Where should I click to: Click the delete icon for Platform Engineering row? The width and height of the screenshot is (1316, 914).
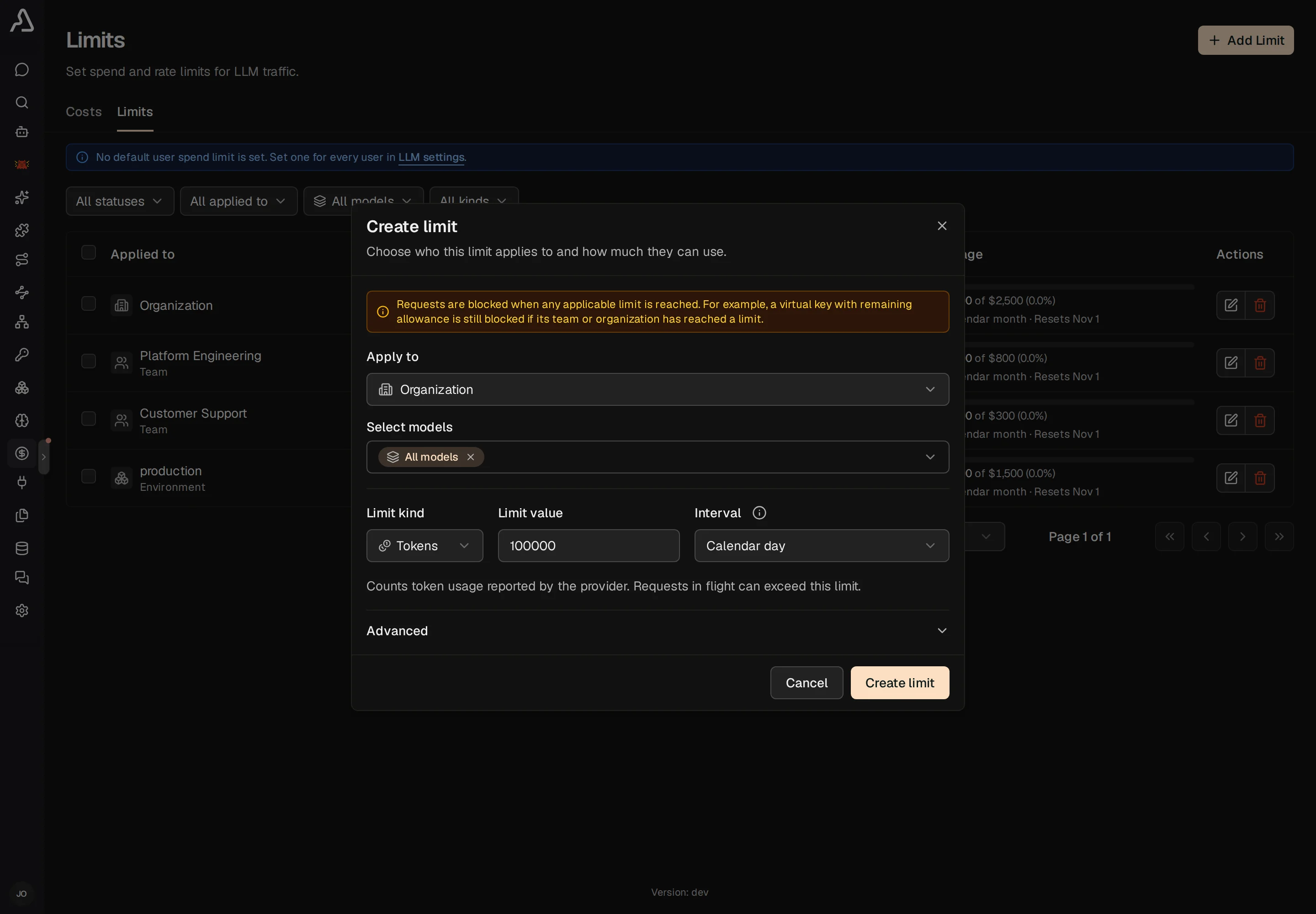click(1260, 363)
